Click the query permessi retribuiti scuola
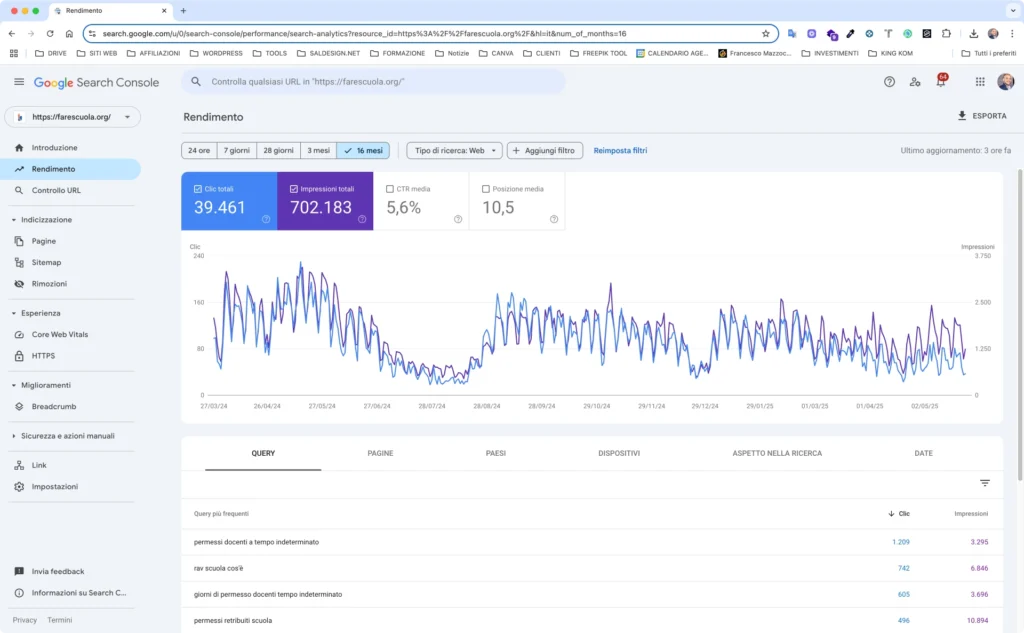This screenshot has width=1024, height=633. (232, 621)
